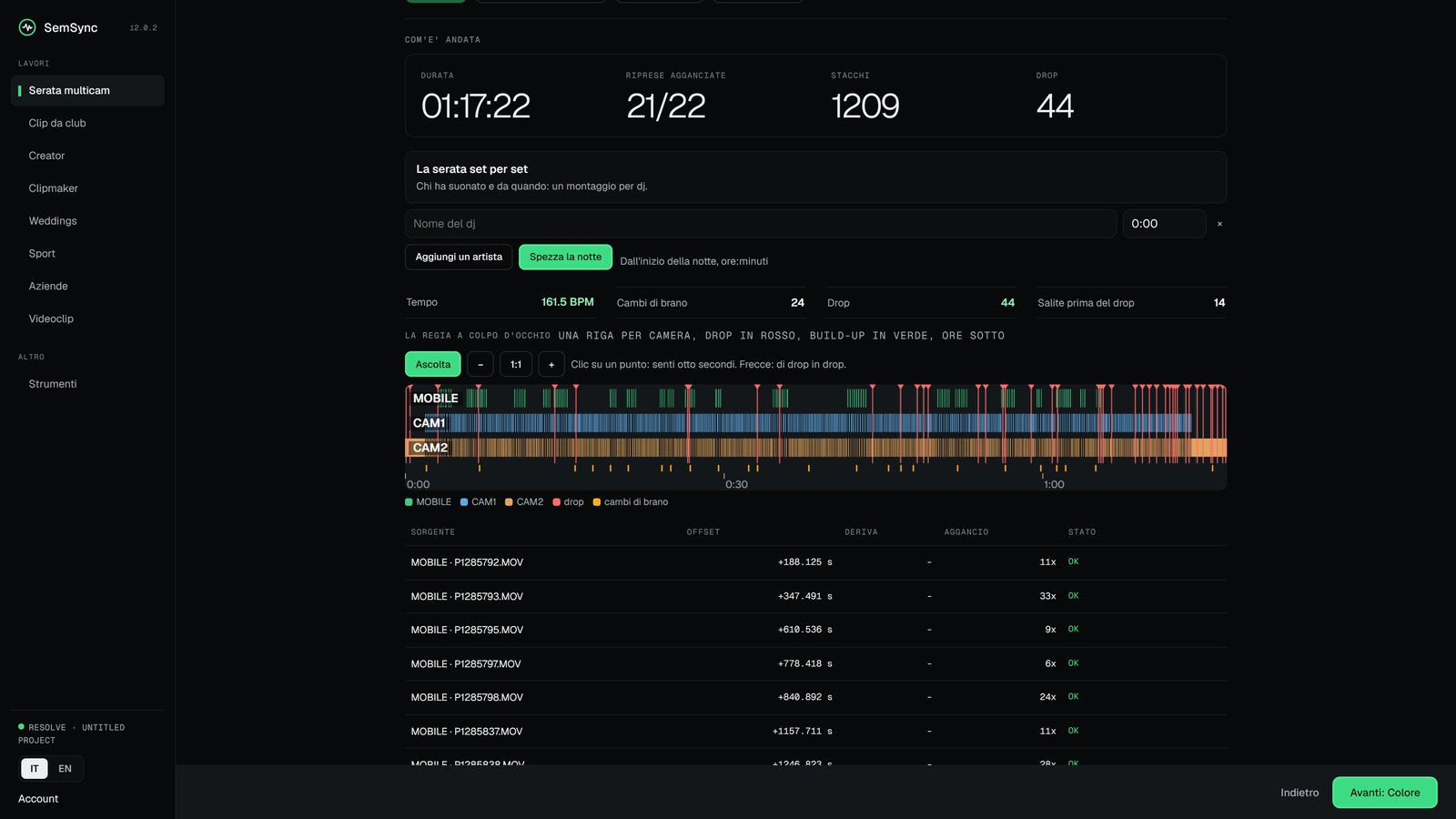The image size is (1456, 819).
Task: Focus the Nome del dj field
Action: click(x=761, y=224)
